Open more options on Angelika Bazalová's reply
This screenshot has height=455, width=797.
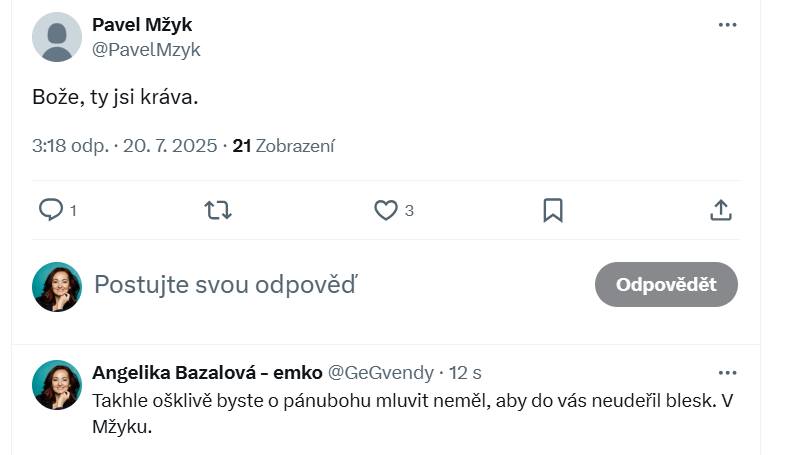coord(727,372)
